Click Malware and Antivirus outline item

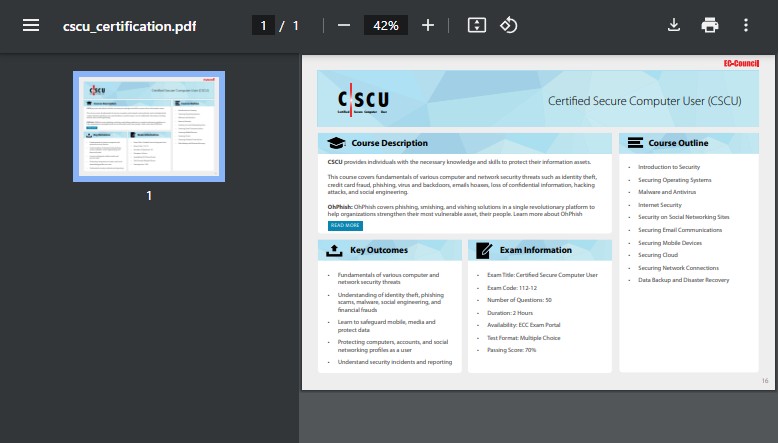[x=667, y=192]
